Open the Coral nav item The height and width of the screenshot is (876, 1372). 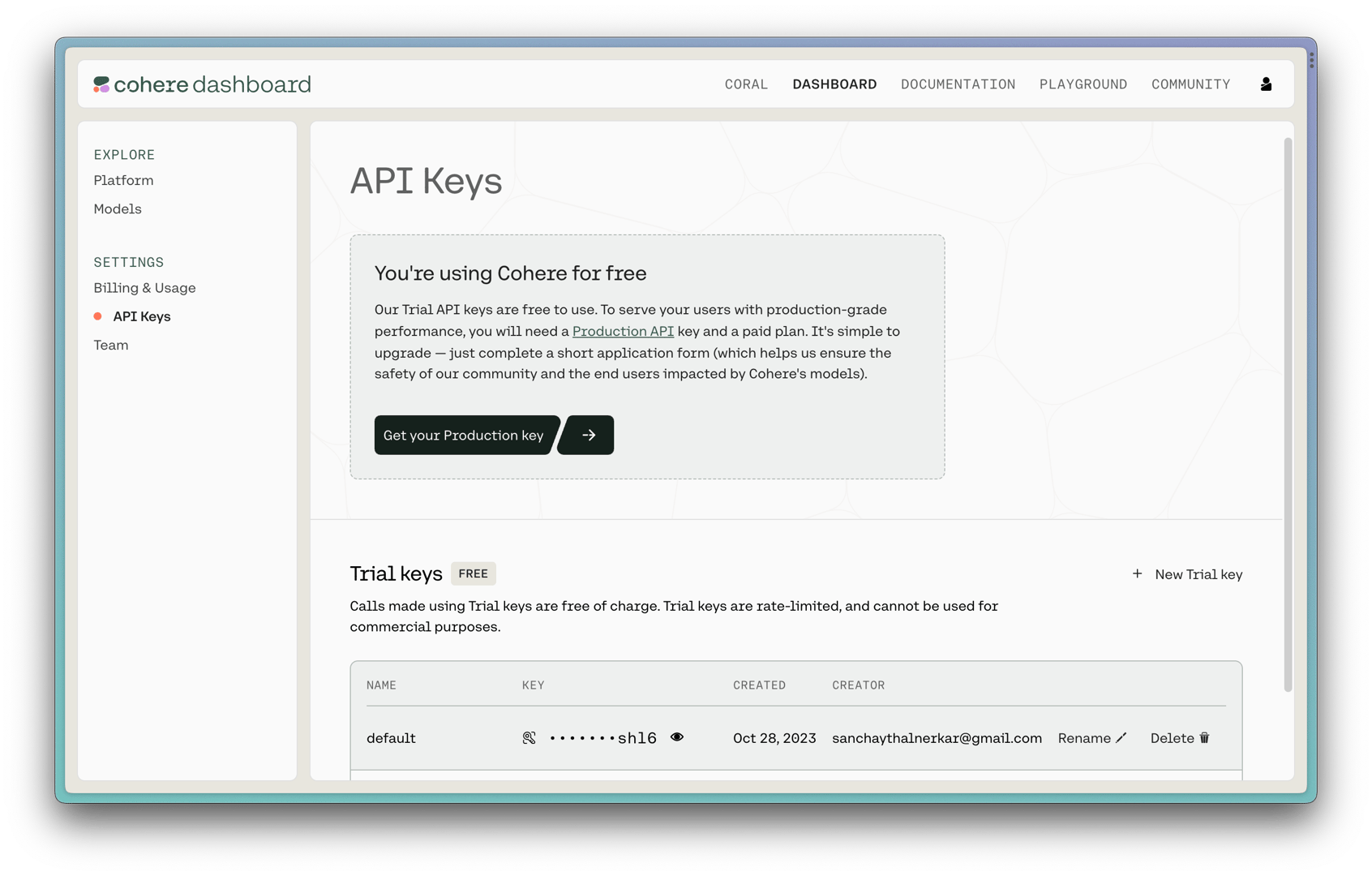pyautogui.click(x=746, y=84)
